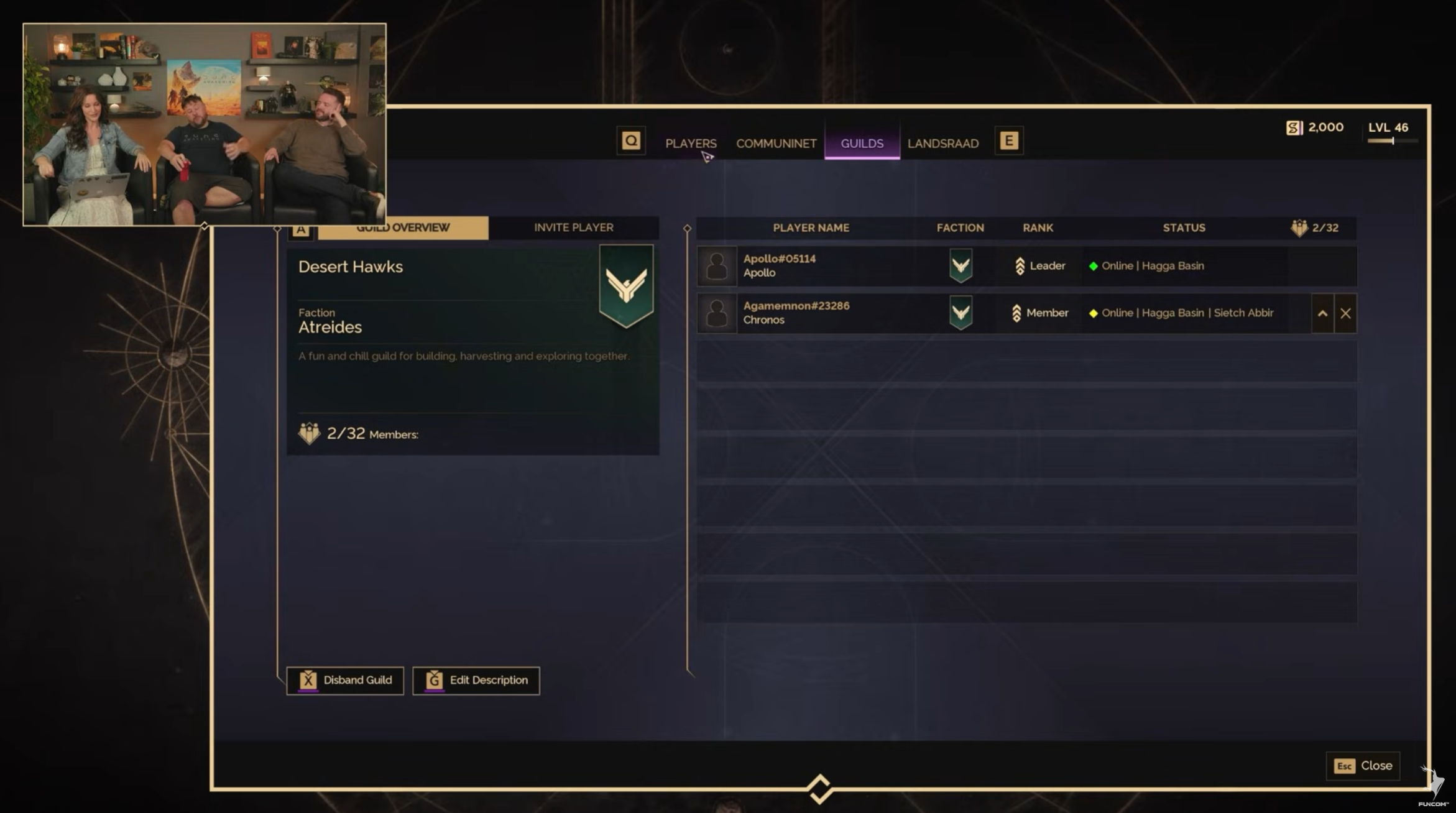This screenshot has height=813, width=1456.
Task: Open the Landsraad tab
Action: pyautogui.click(x=942, y=143)
